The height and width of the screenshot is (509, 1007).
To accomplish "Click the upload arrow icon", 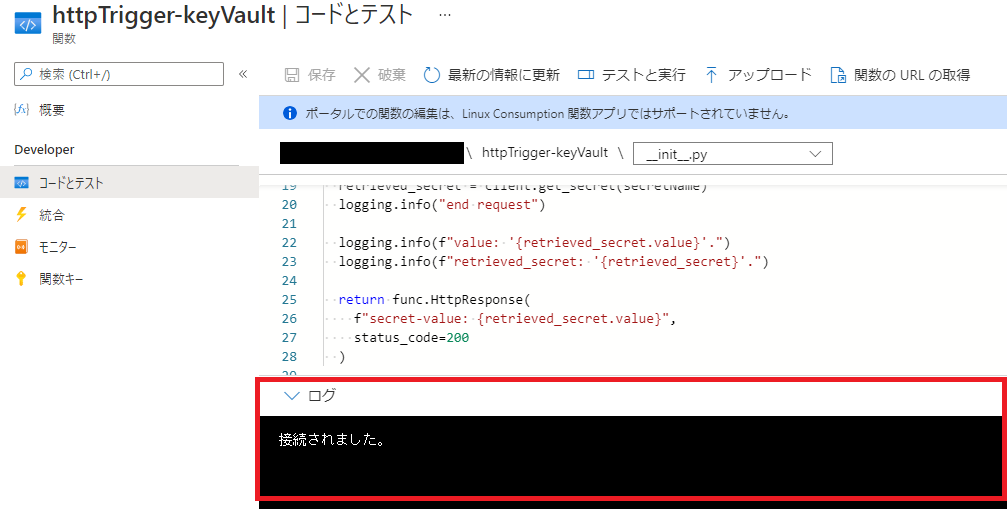I will (711, 75).
